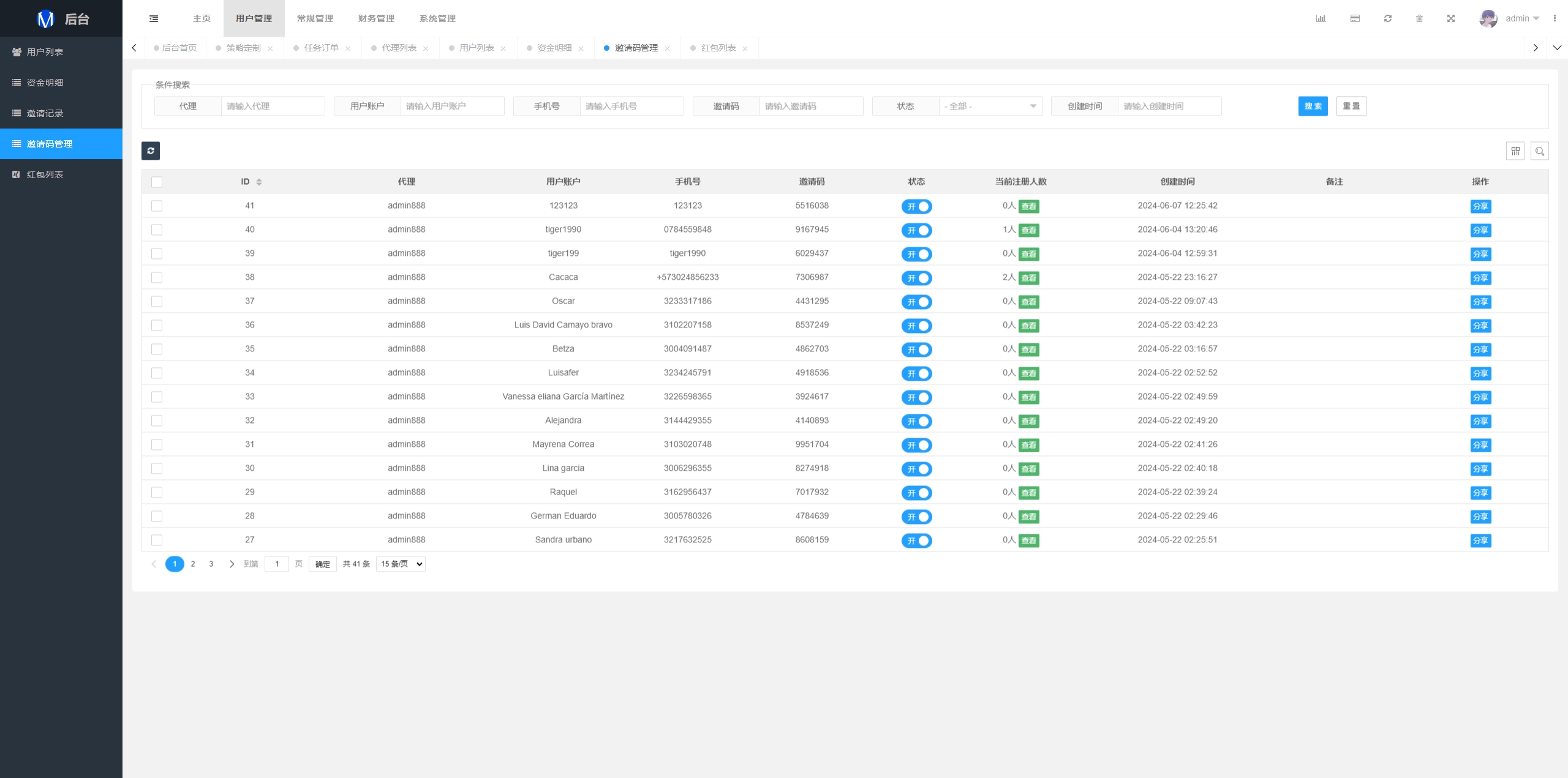Switch to the 财务管理 top menu

tap(376, 18)
